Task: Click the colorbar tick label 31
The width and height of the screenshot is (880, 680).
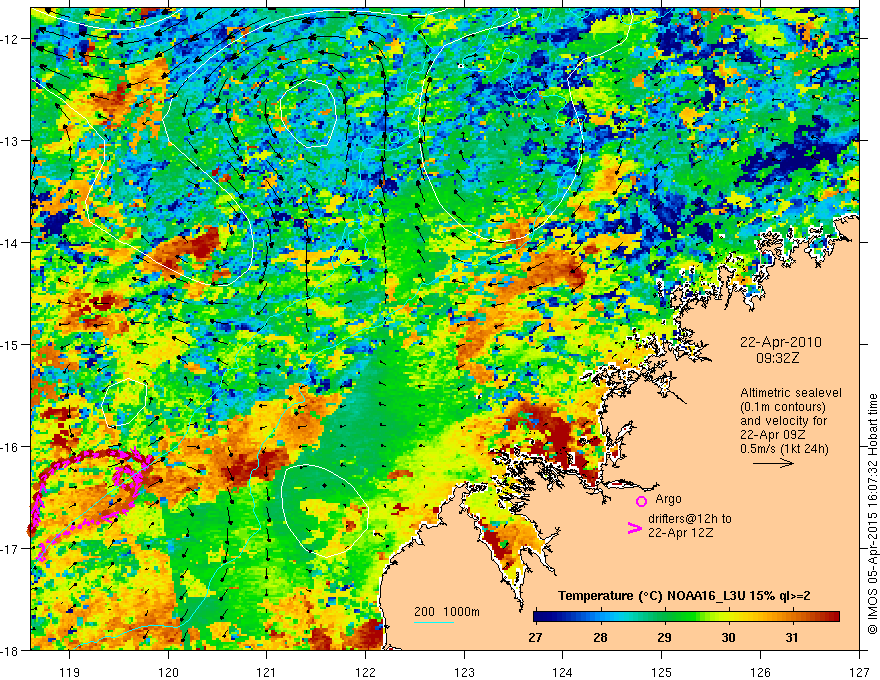Action: (792, 637)
